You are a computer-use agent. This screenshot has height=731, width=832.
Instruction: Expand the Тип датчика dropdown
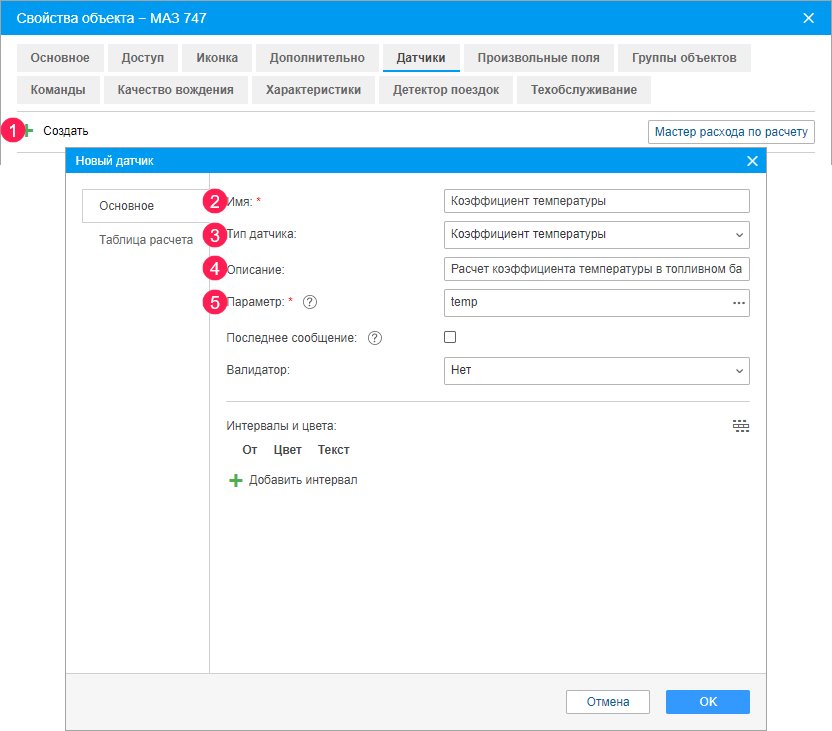[x=596, y=234]
